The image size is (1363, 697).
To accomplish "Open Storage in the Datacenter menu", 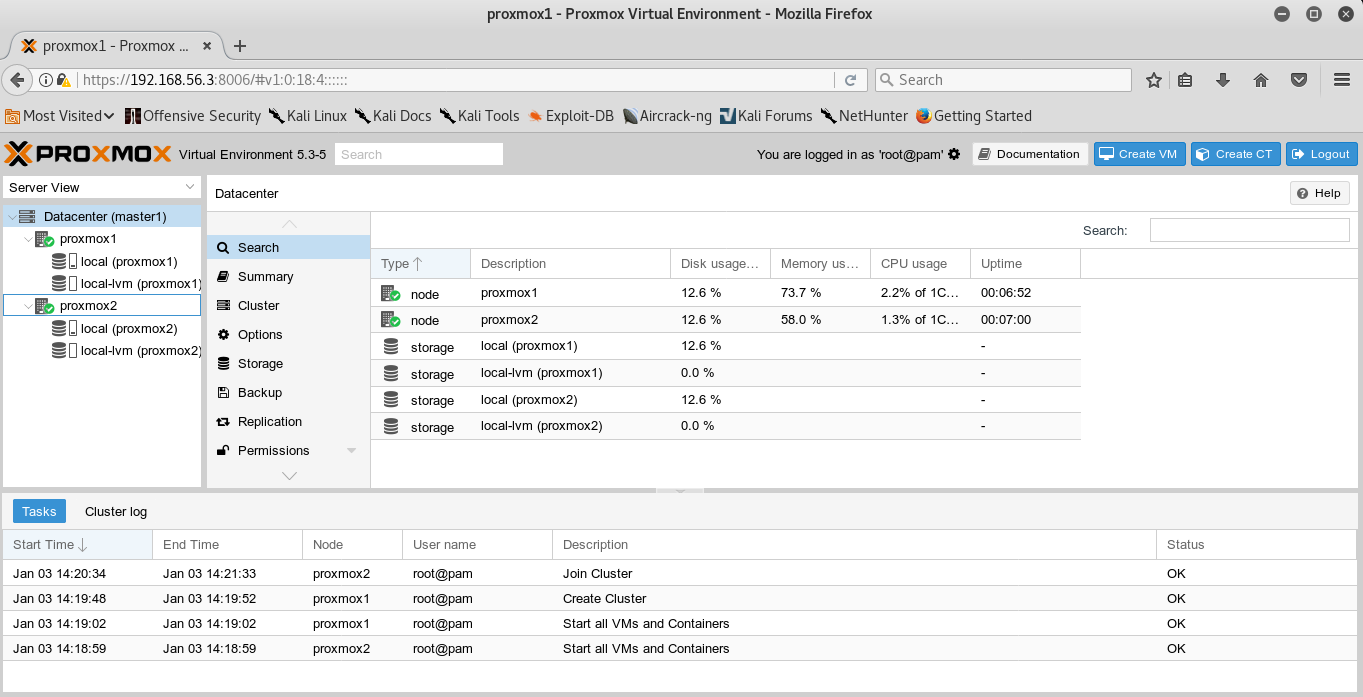I will 289,363.
